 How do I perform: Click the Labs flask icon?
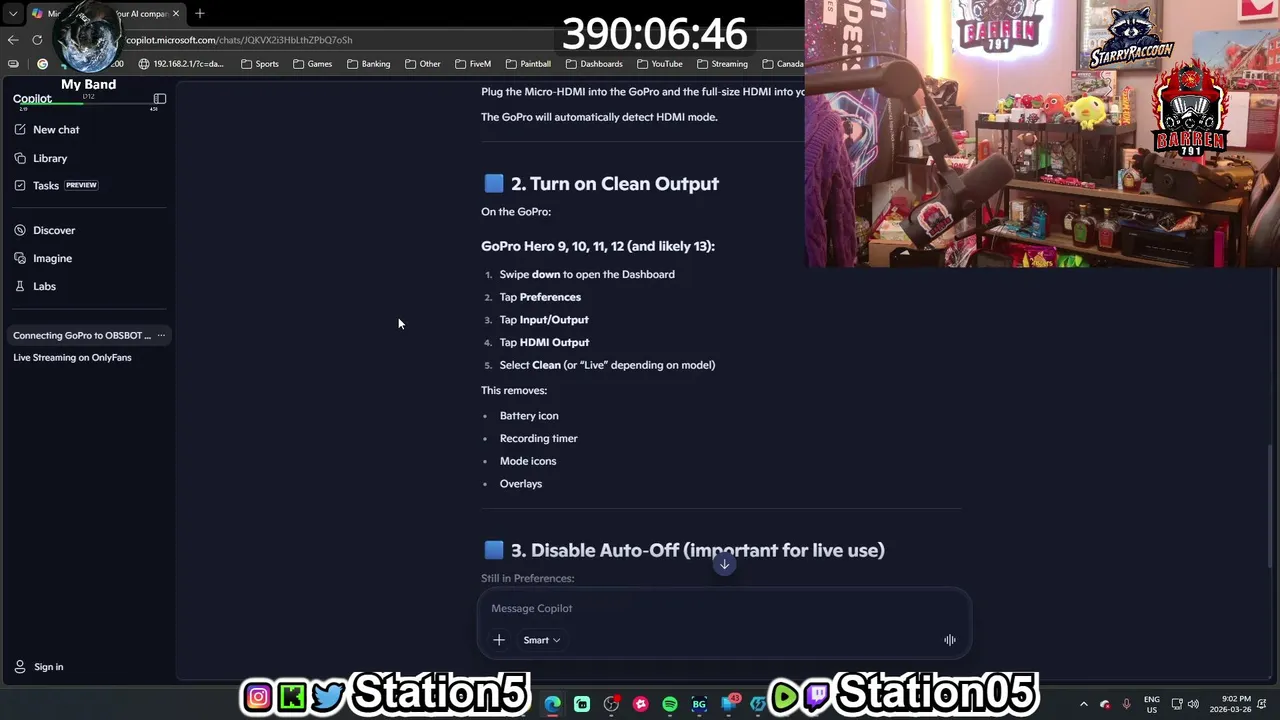(x=20, y=286)
